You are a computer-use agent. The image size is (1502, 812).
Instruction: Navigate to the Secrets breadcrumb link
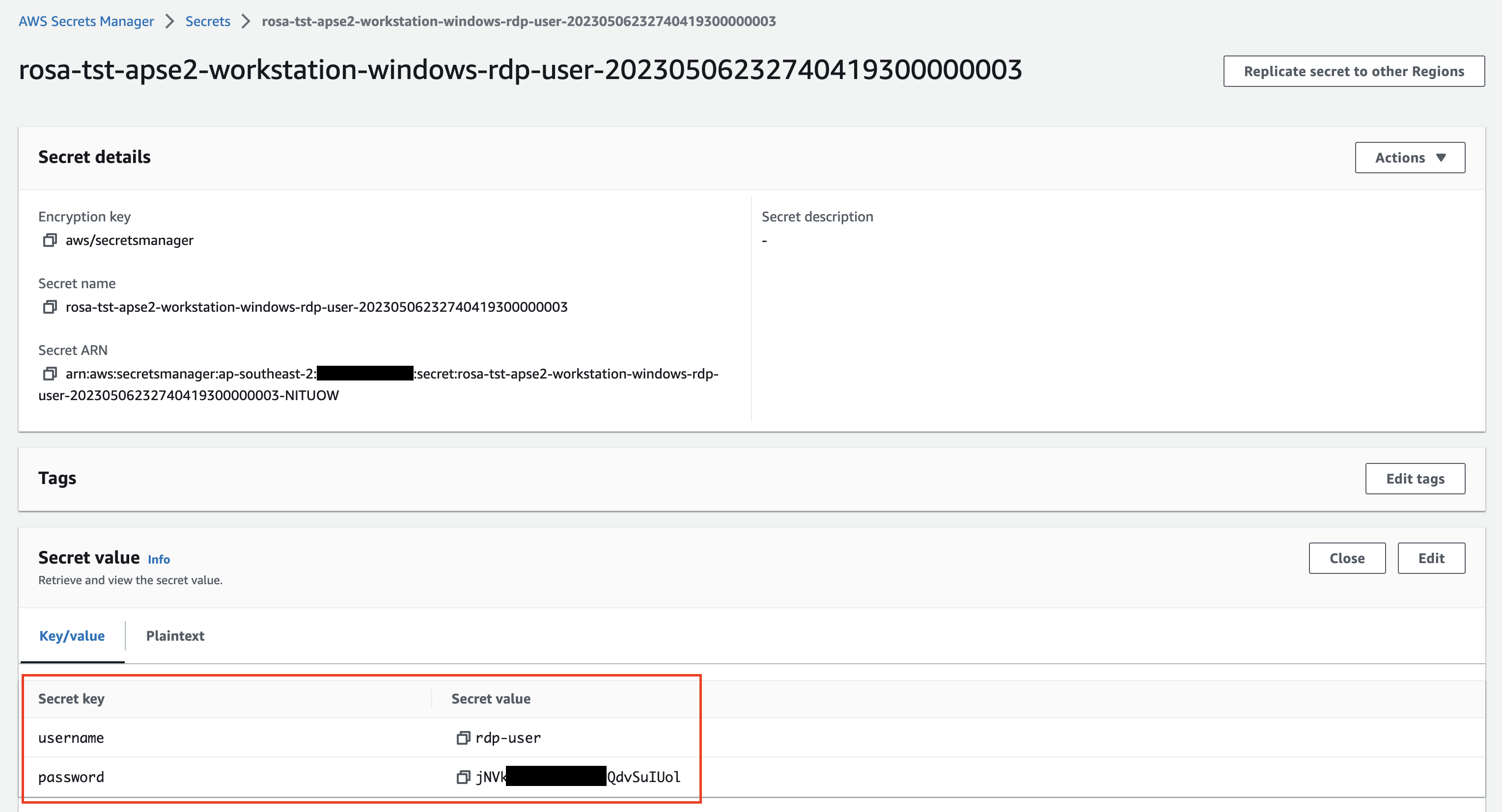(x=208, y=21)
